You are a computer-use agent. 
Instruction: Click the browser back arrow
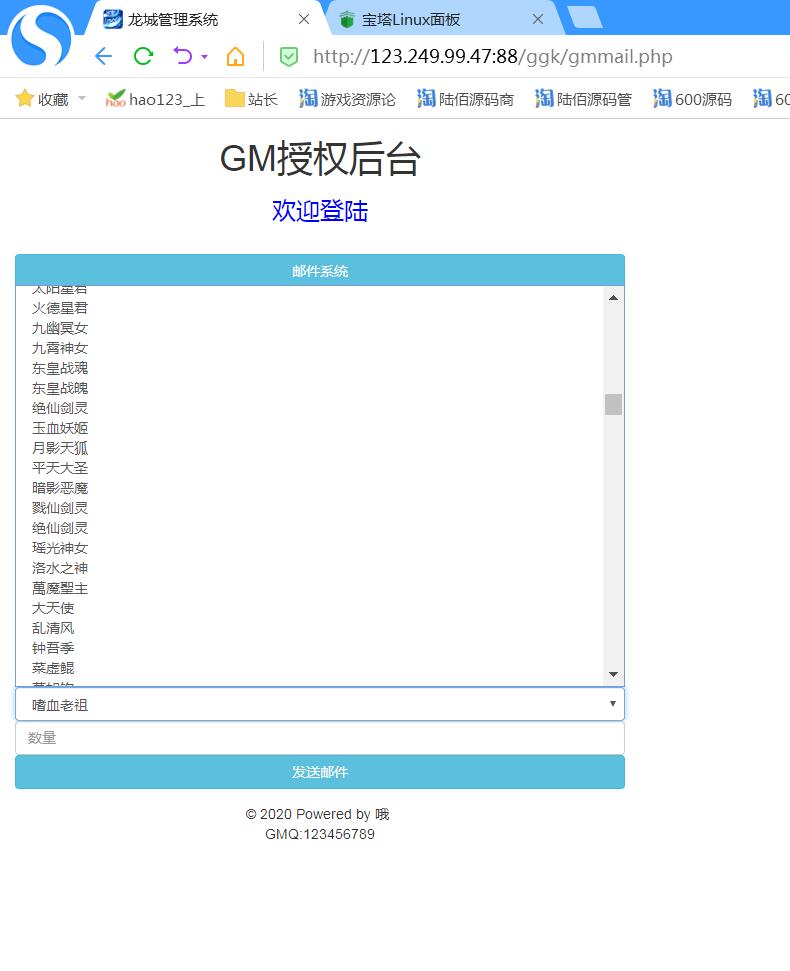click(x=102, y=56)
